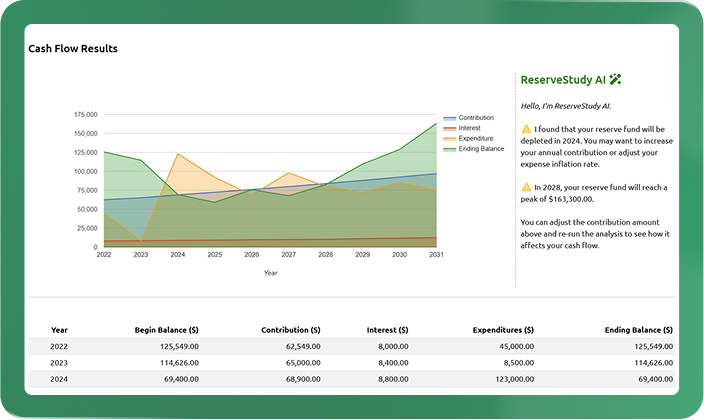This screenshot has width=704, height=420.
Task: Click warning icon beside 2028 peak message
Action: tap(526, 187)
